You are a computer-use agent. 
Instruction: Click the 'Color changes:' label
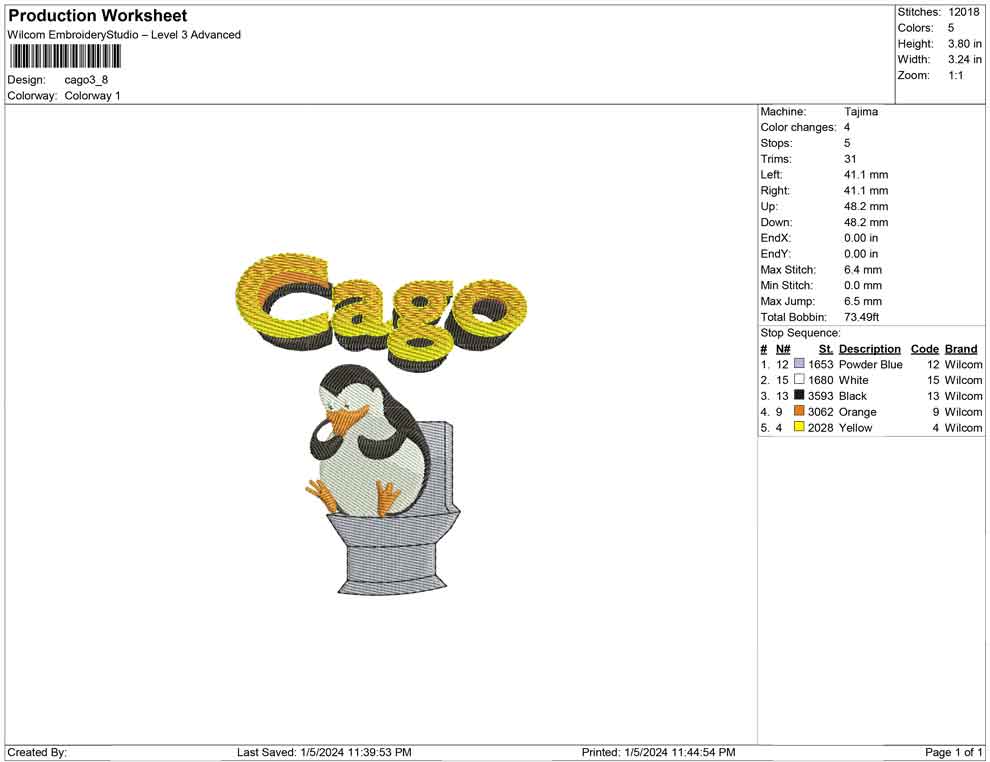click(x=798, y=128)
